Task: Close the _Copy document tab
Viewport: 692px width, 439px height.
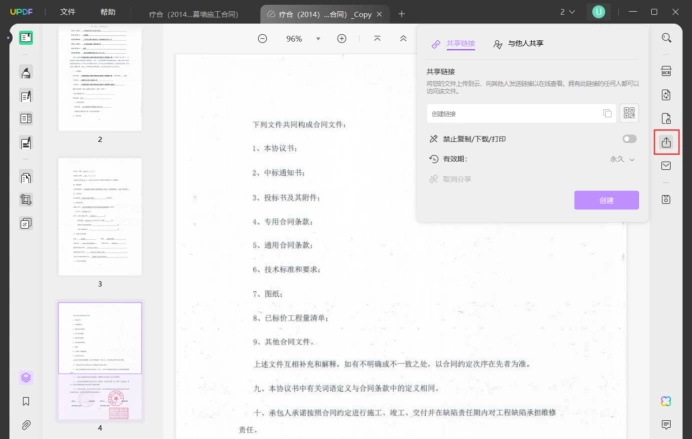Action: pos(379,14)
